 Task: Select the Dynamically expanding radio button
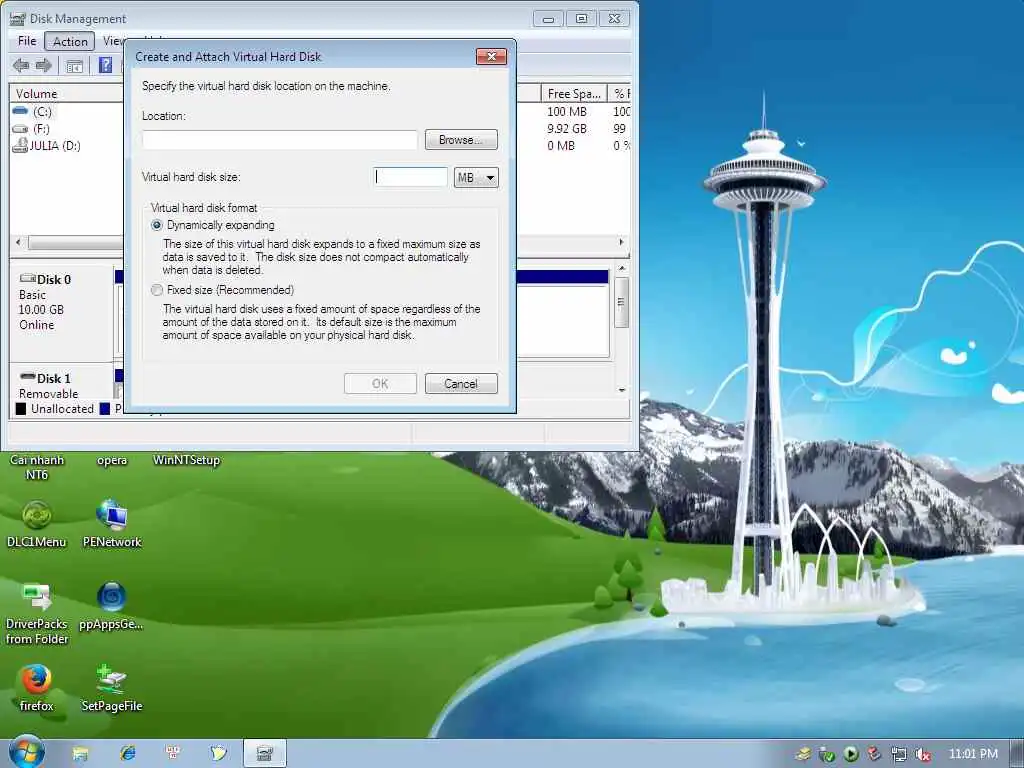click(x=157, y=225)
